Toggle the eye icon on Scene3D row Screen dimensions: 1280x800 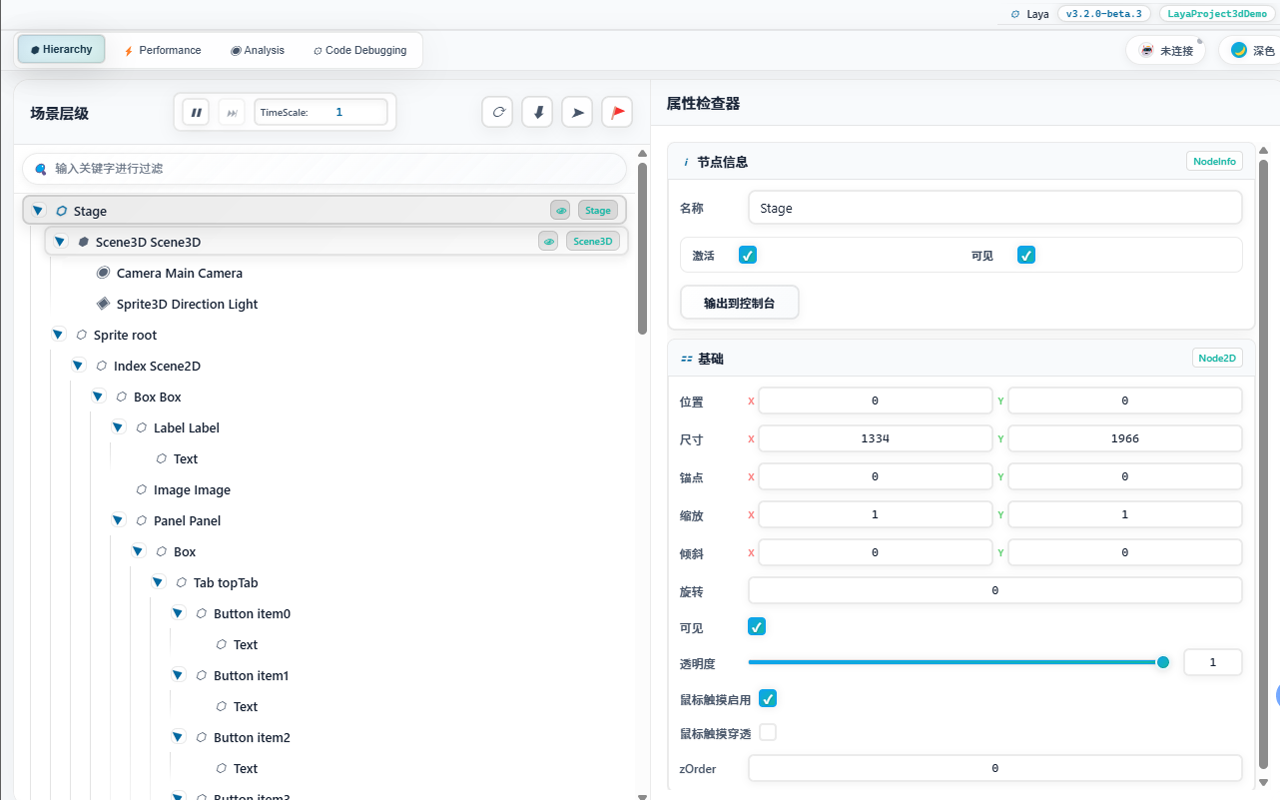548,241
